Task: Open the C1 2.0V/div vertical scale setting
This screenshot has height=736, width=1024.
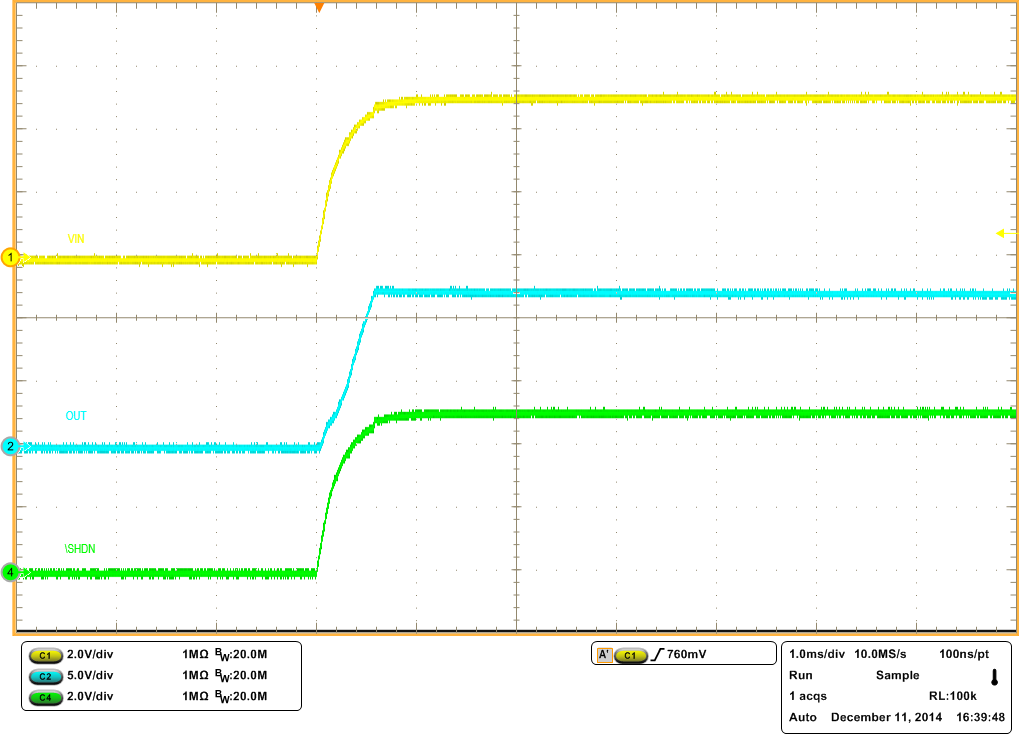Action: tap(90, 653)
